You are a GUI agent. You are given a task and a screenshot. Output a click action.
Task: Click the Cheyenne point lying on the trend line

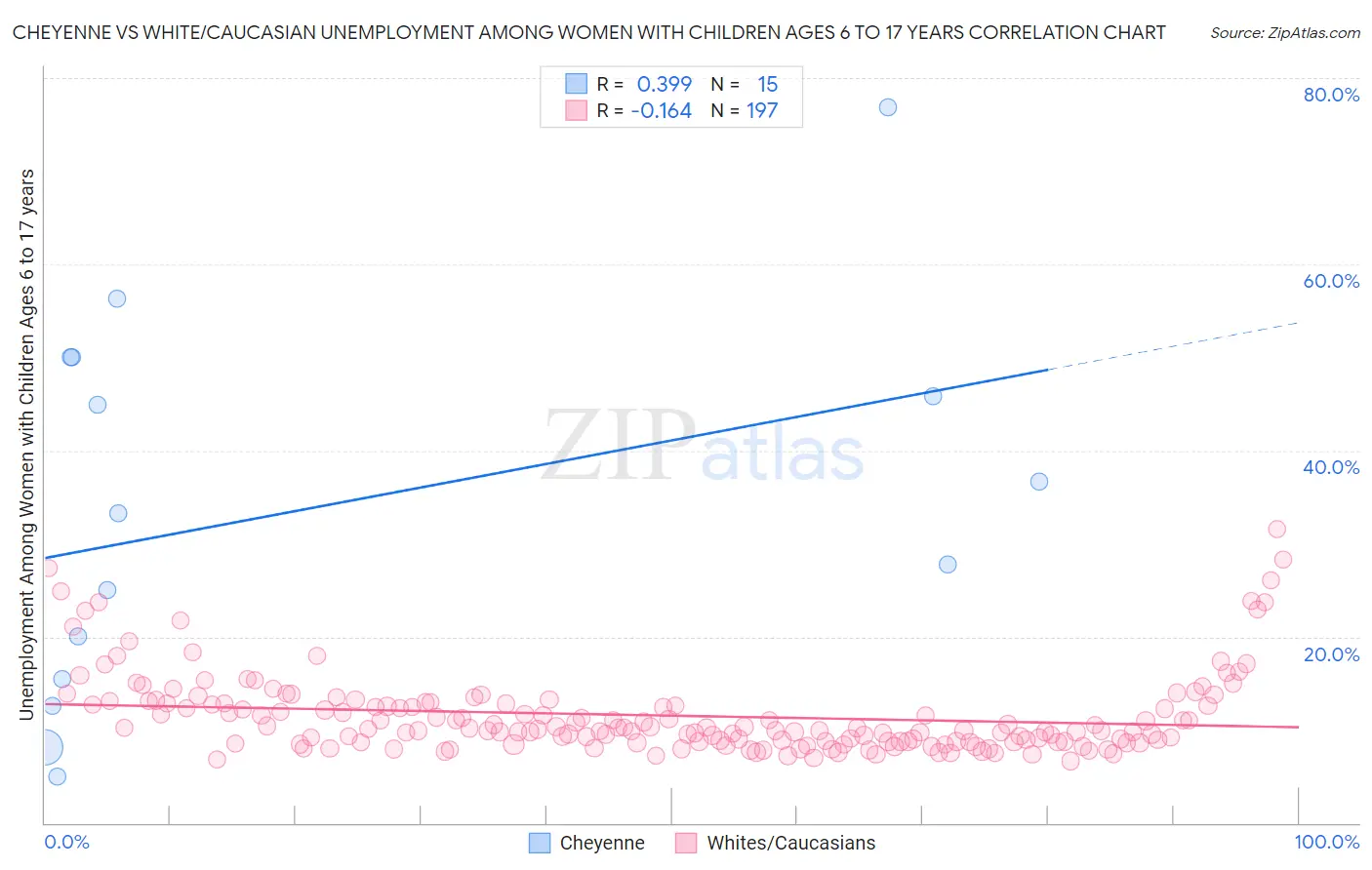(933, 396)
